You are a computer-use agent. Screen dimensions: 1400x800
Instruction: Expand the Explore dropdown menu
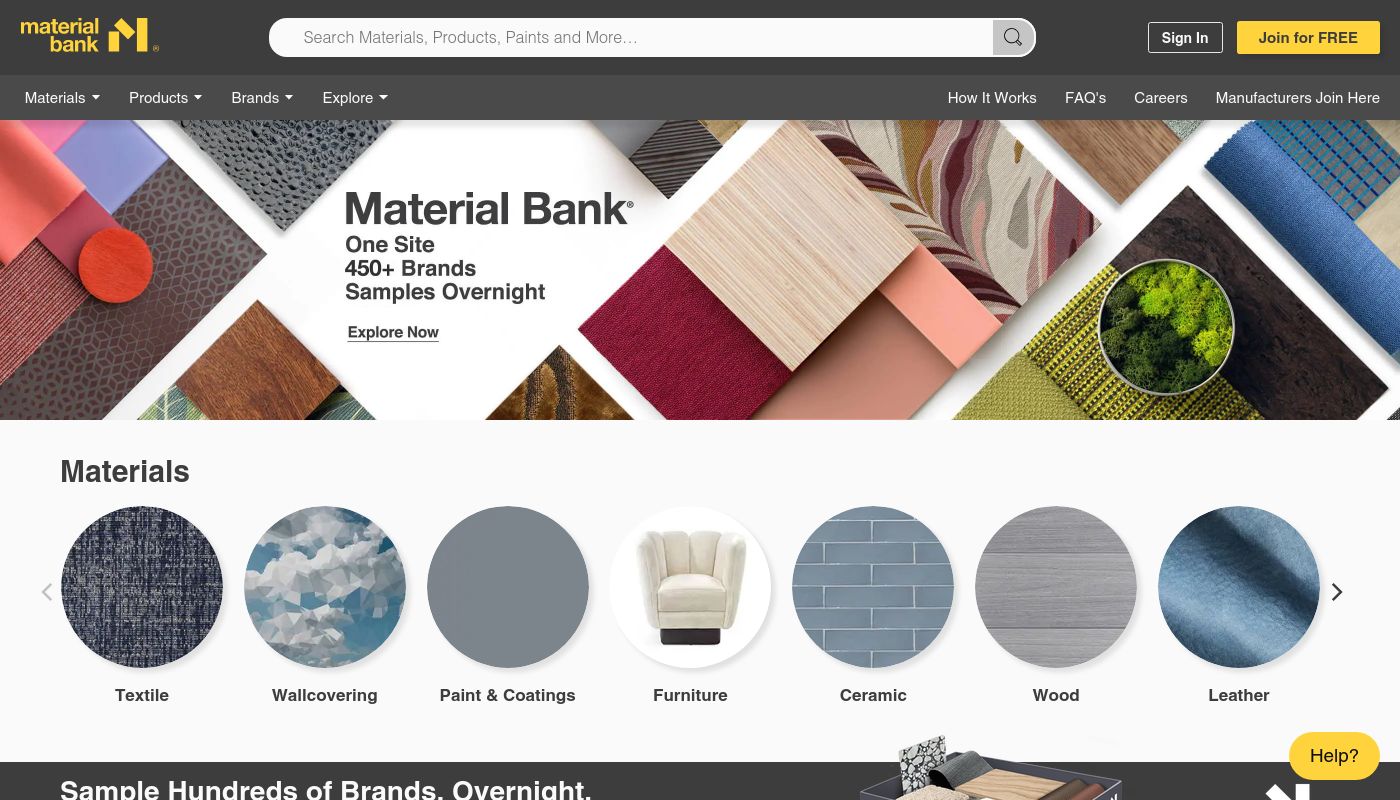pos(355,98)
